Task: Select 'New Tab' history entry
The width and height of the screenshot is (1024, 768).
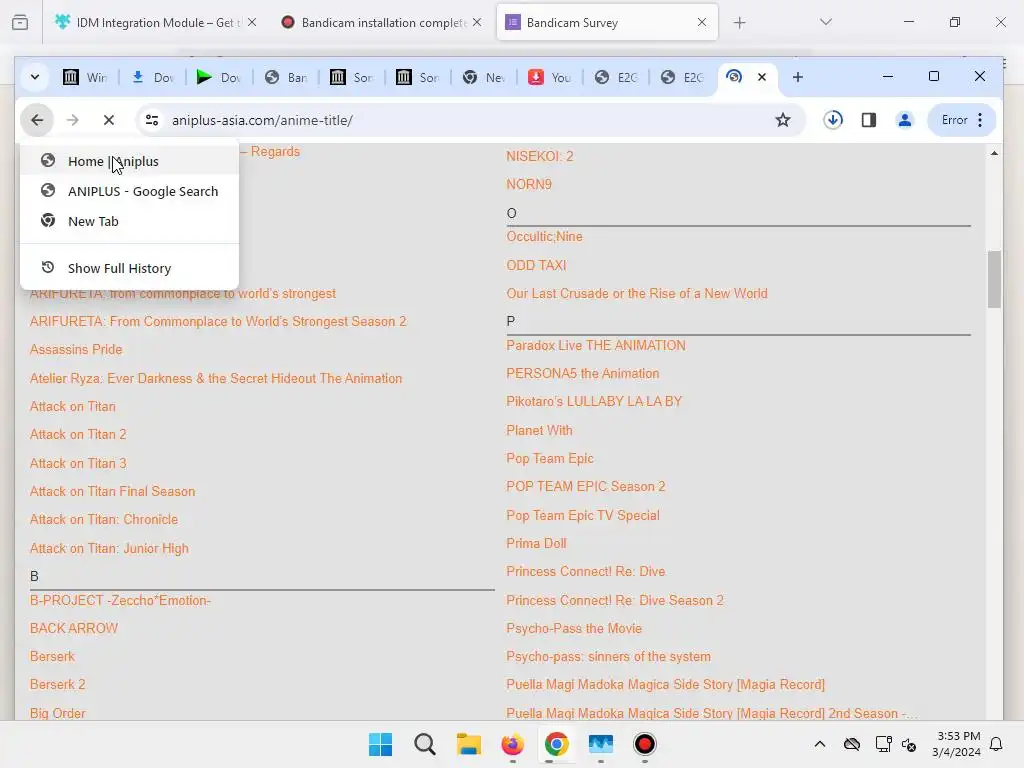Action: click(x=129, y=221)
